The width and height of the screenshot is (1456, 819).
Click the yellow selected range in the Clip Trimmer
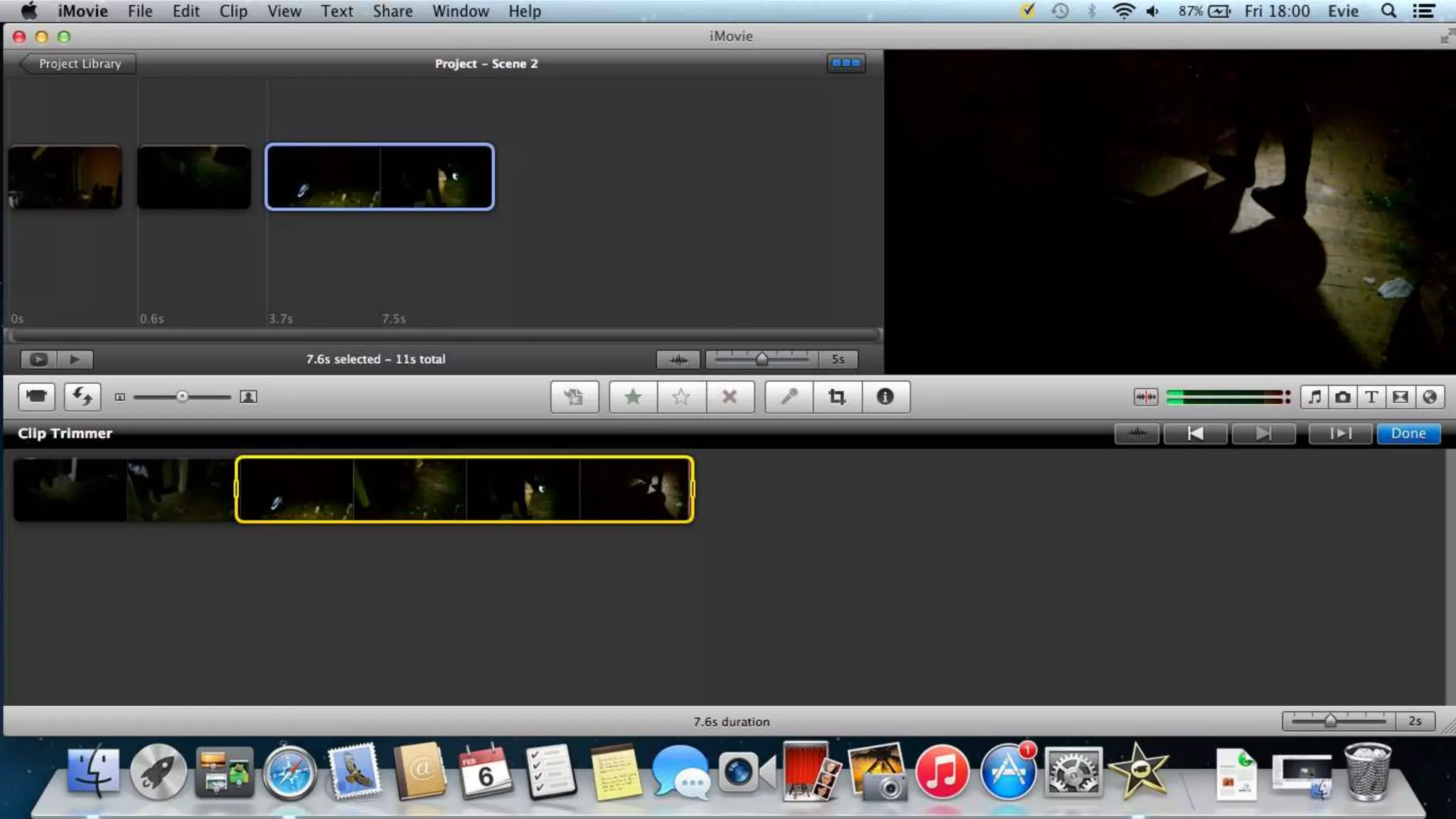(464, 489)
